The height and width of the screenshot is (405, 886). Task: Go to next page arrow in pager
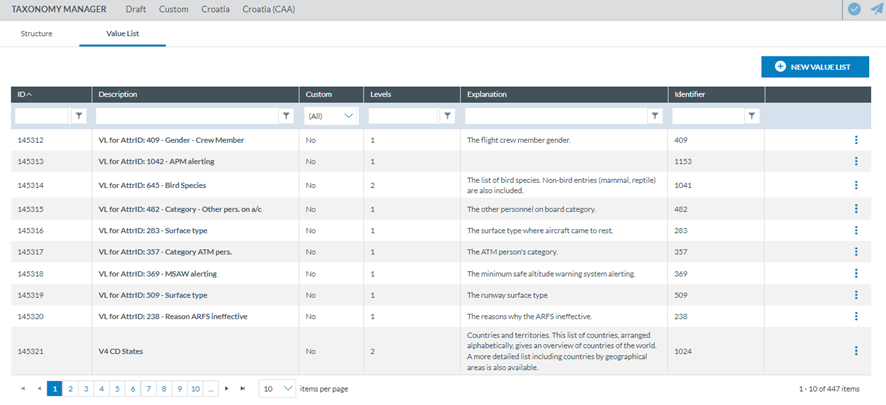tap(227, 388)
